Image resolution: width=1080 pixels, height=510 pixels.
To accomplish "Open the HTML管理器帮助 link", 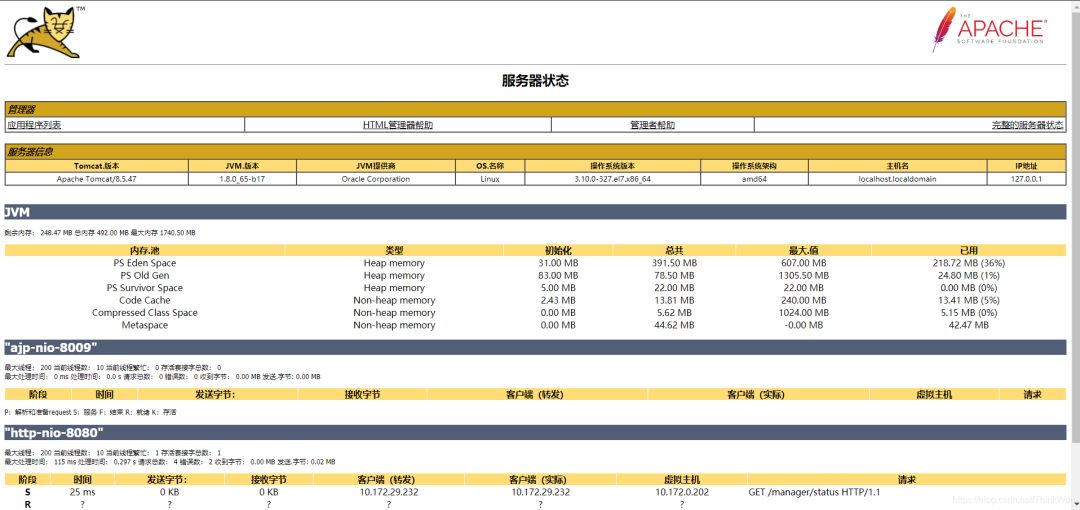I will point(398,125).
